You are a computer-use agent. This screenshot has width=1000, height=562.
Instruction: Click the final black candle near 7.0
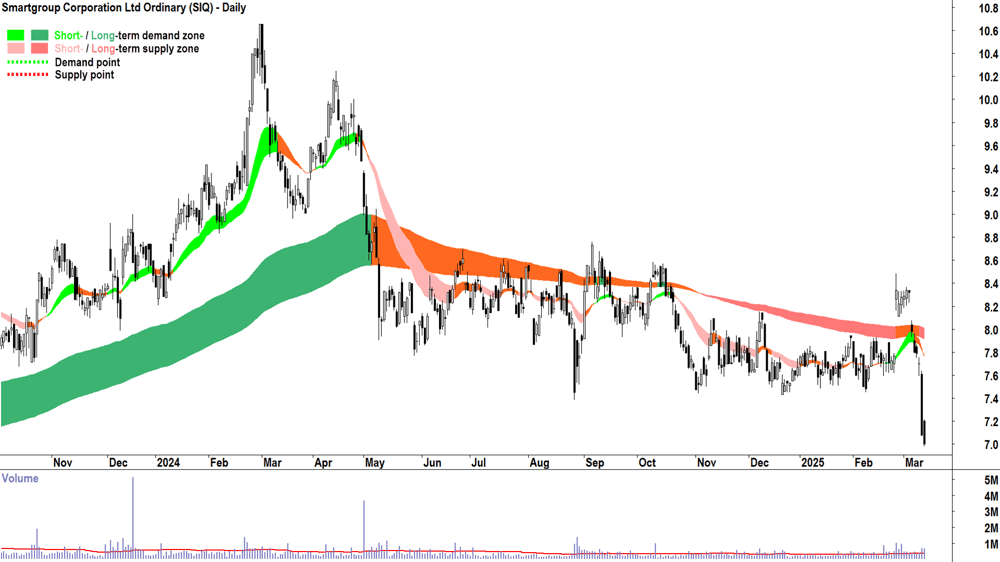pyautogui.click(x=924, y=433)
